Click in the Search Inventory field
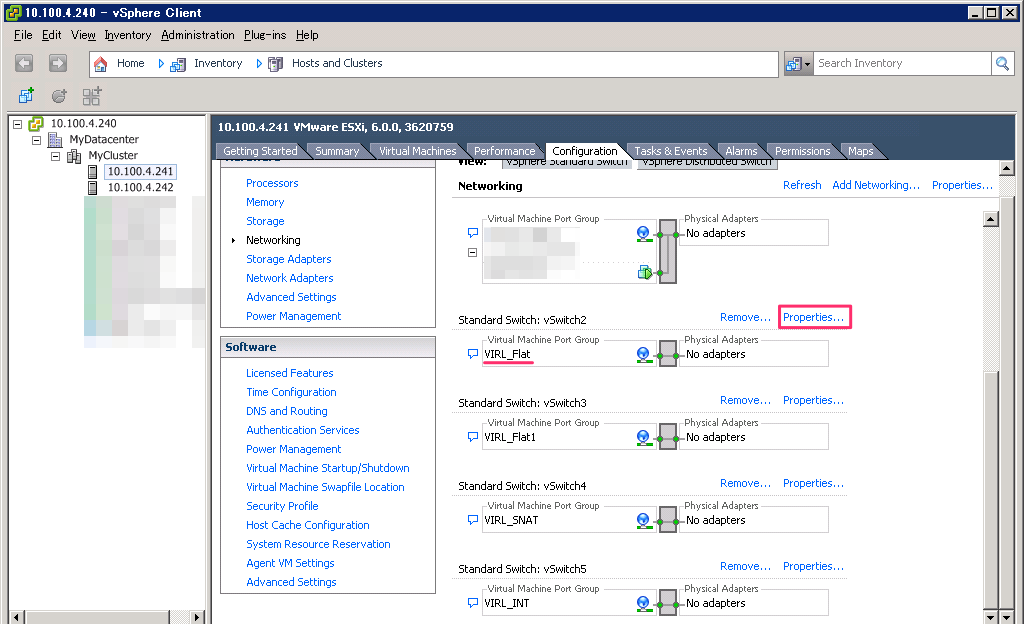Screen dimensions: 1024x624 [x=901, y=64]
